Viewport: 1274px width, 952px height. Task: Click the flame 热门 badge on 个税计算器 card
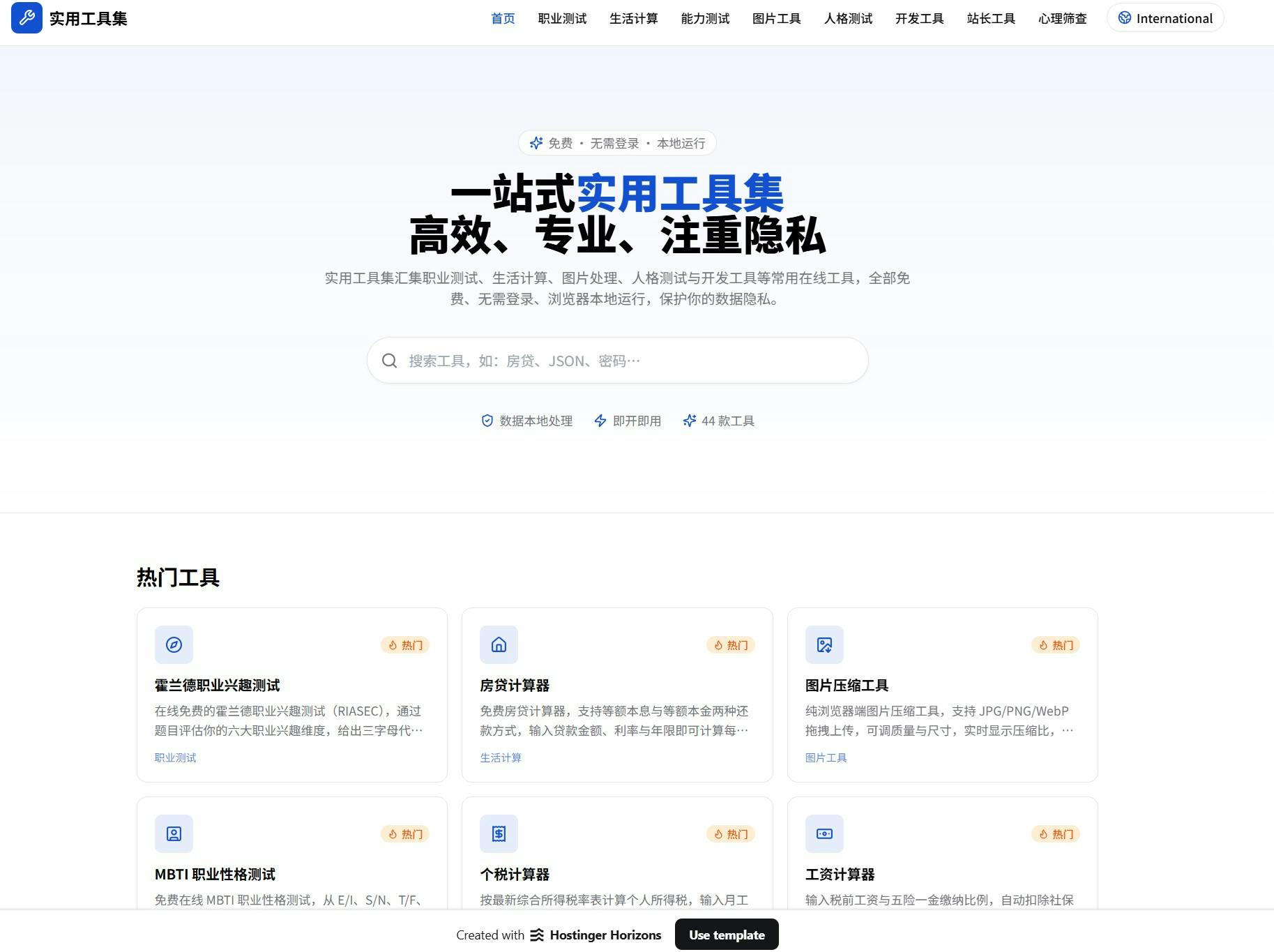[731, 834]
